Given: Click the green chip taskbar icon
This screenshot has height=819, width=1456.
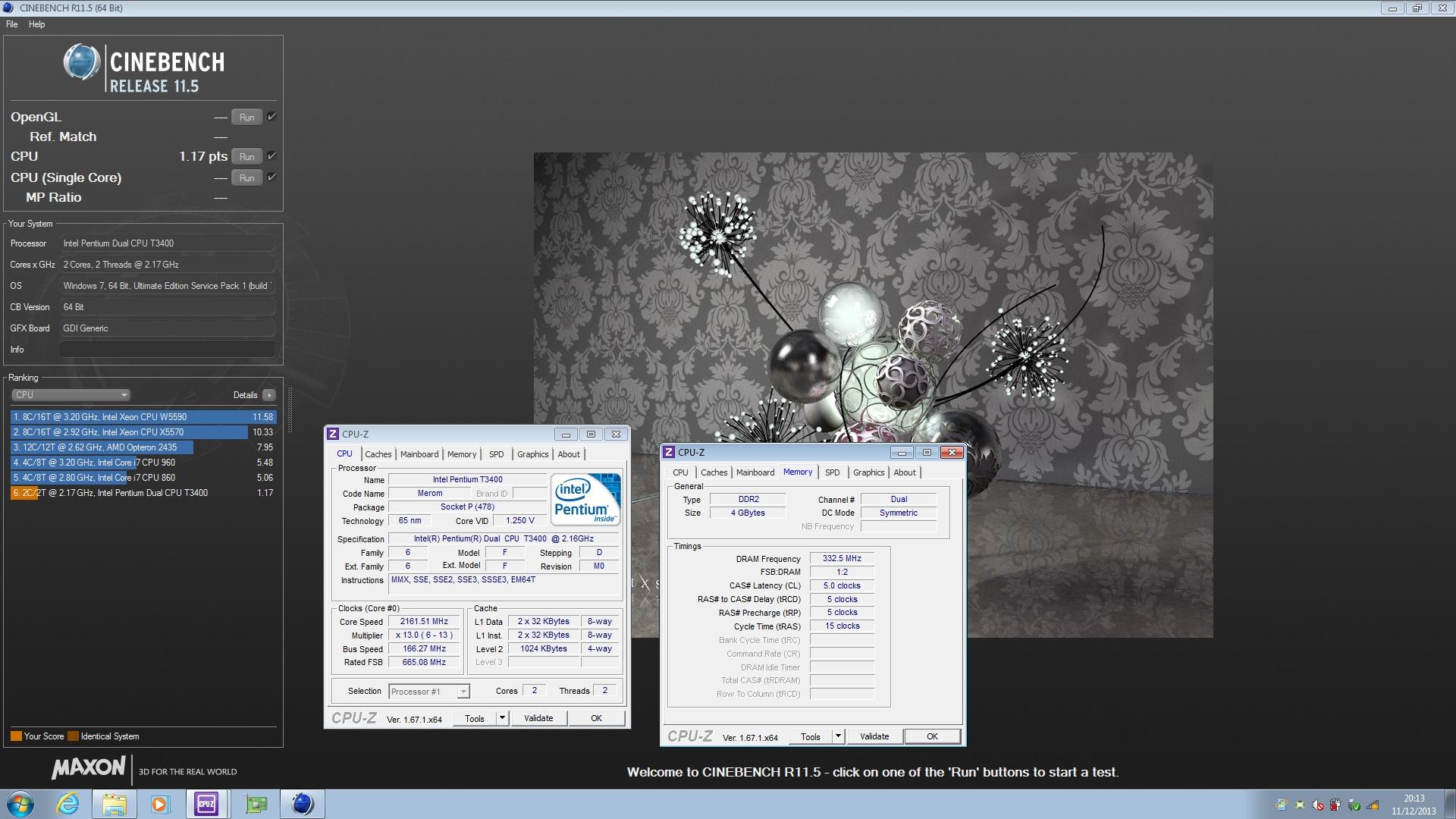Looking at the screenshot, I should coord(256,804).
